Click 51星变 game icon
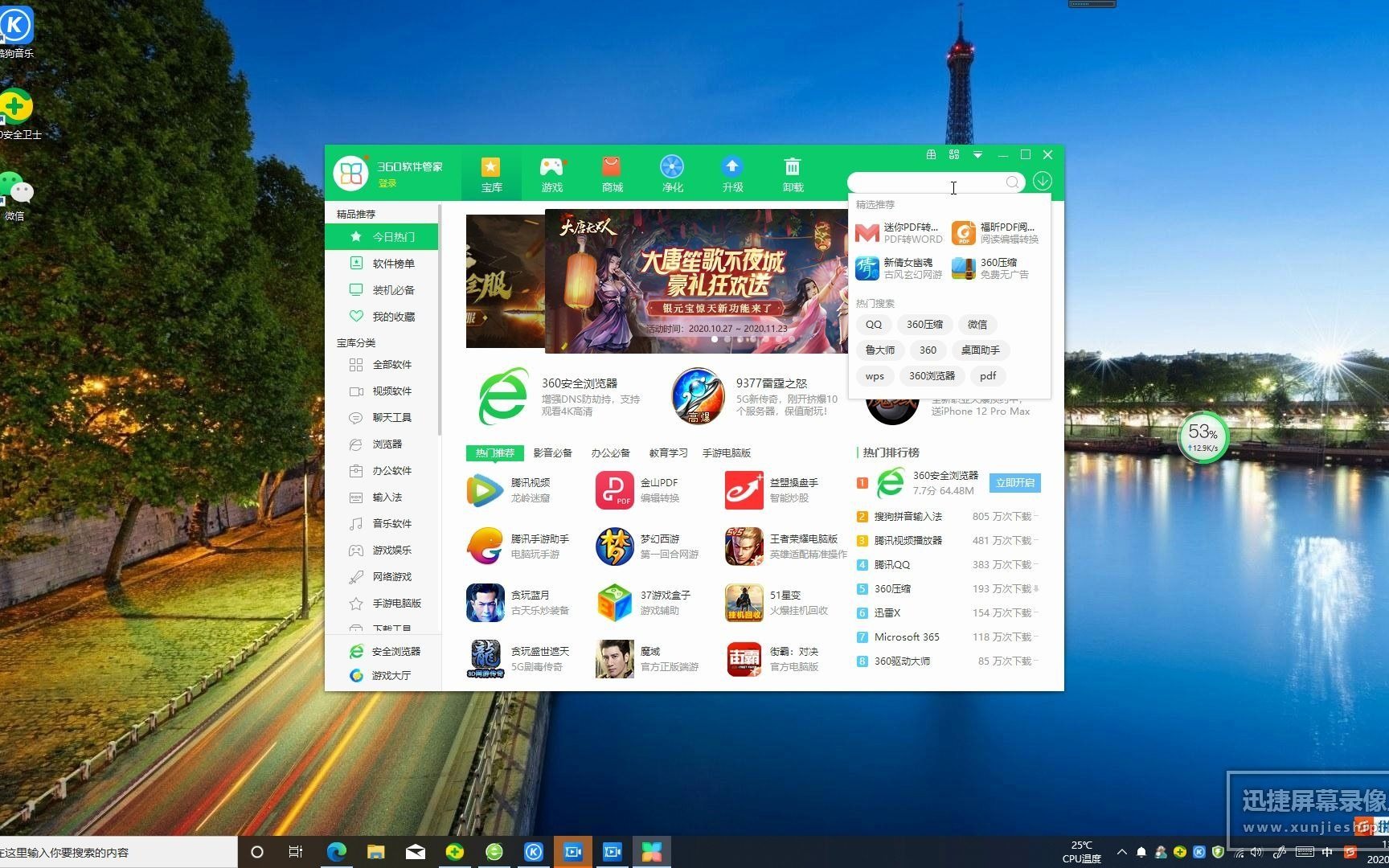This screenshot has height=868, width=1389. point(744,603)
